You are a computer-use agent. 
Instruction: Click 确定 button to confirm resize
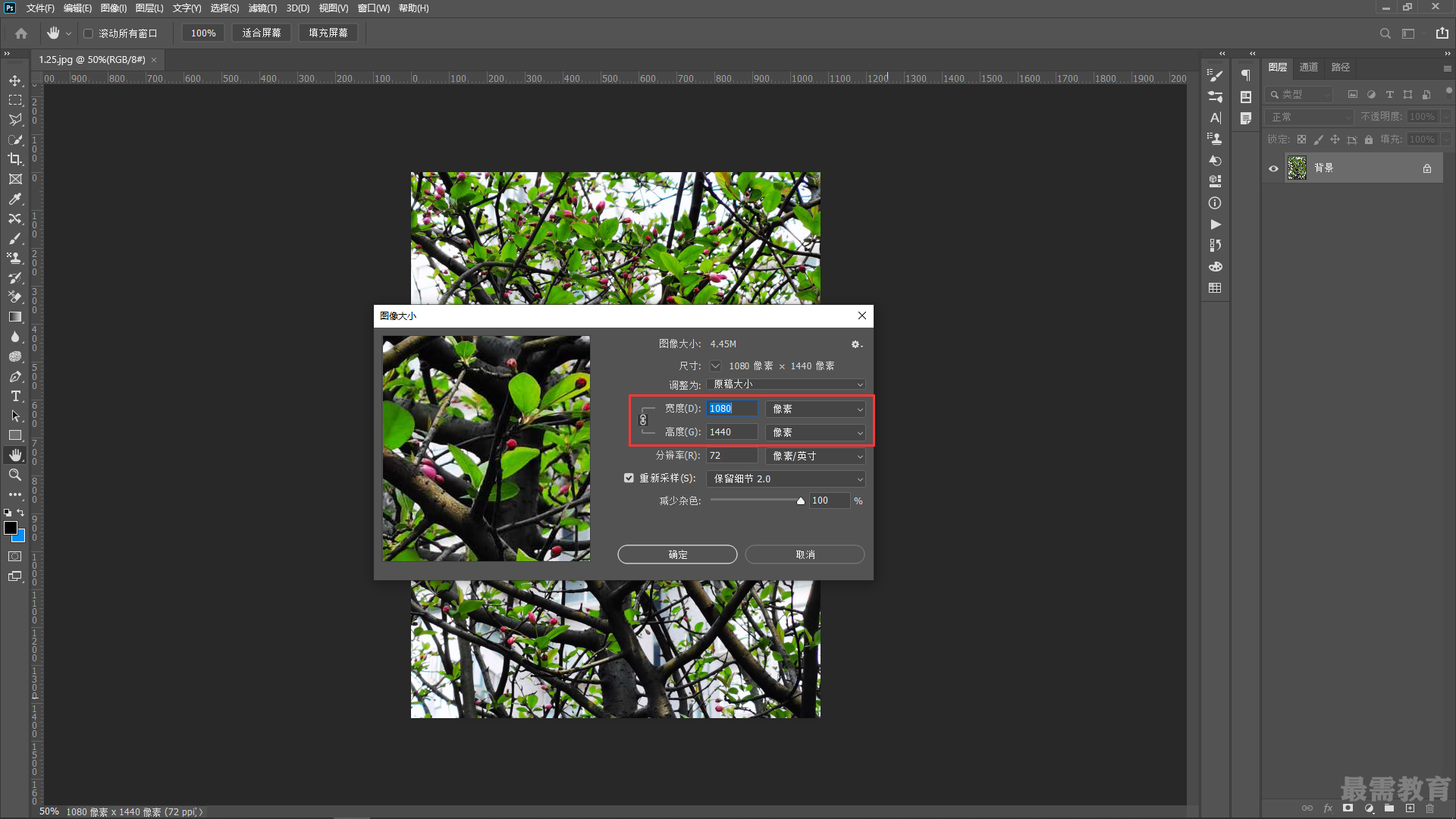677,554
